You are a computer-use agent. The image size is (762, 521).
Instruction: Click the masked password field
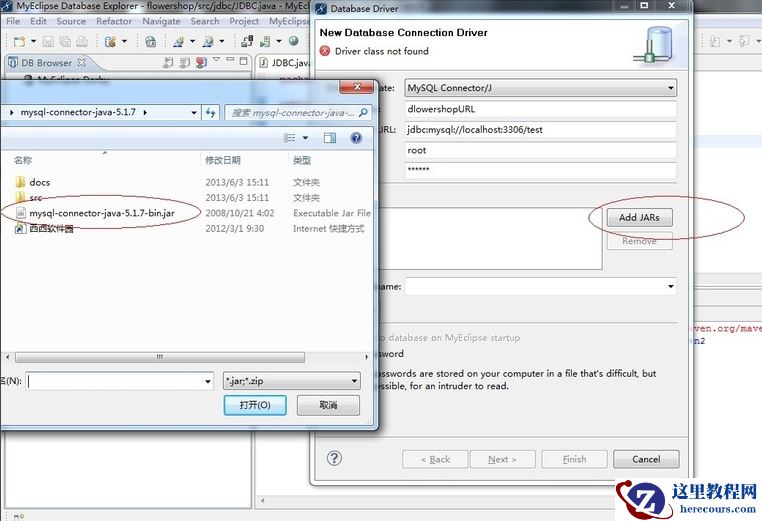(x=540, y=170)
